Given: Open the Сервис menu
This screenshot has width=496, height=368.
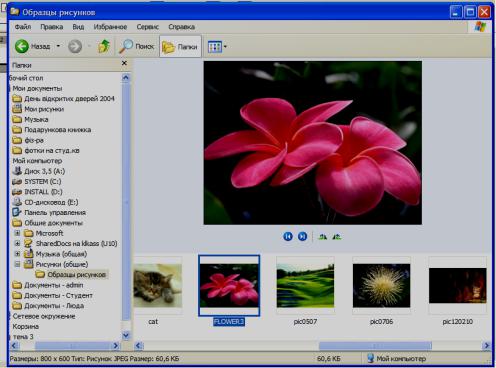Looking at the screenshot, I should [147, 27].
